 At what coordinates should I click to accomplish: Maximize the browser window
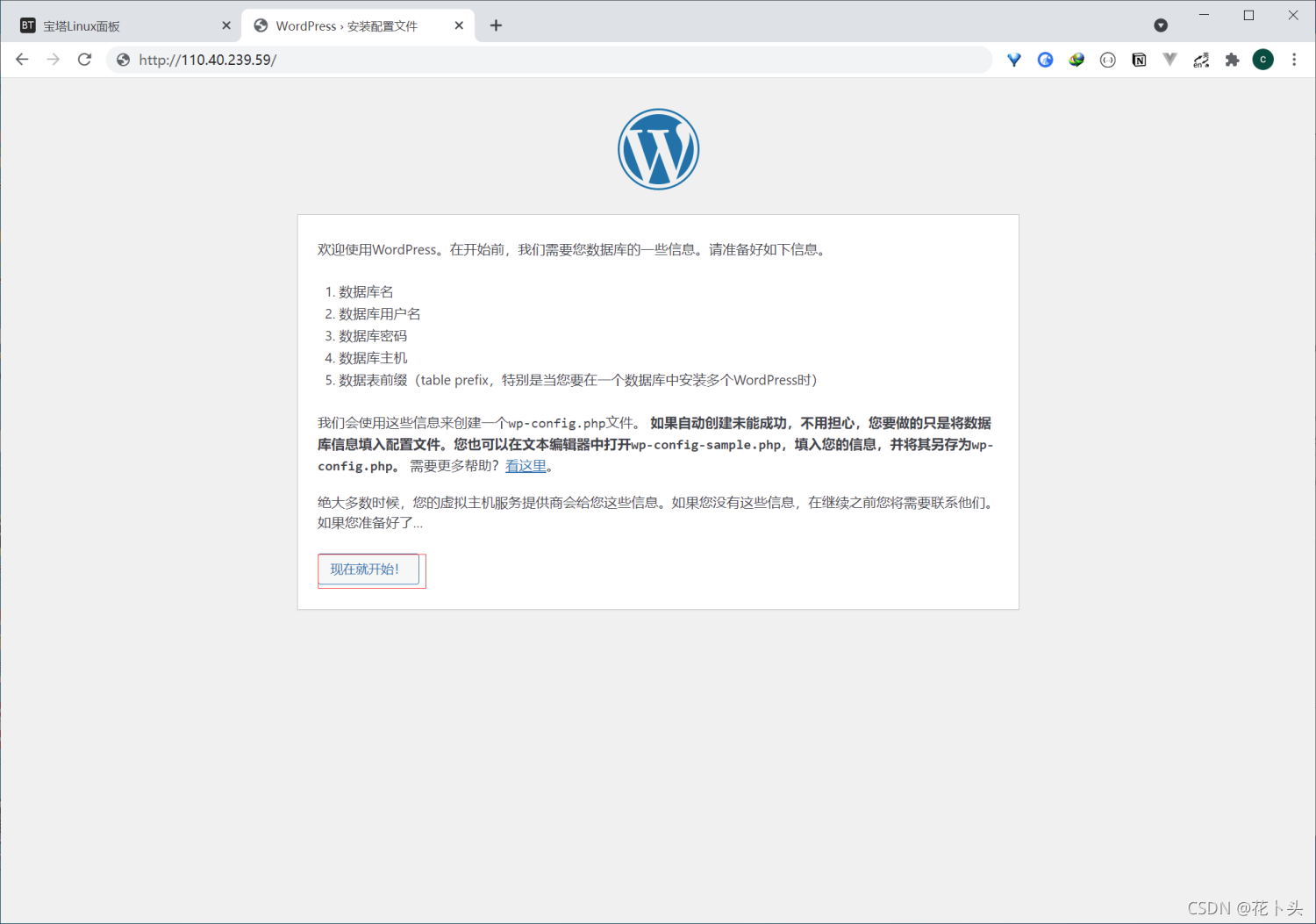(1248, 15)
